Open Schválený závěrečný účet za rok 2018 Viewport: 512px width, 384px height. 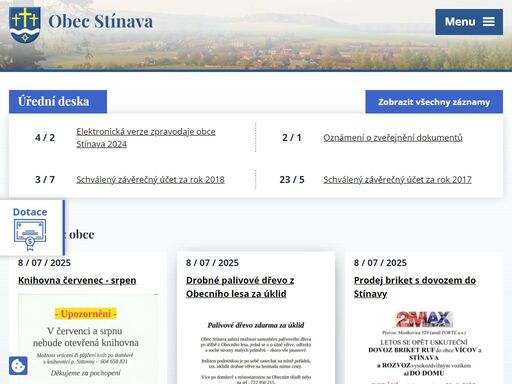(x=150, y=180)
